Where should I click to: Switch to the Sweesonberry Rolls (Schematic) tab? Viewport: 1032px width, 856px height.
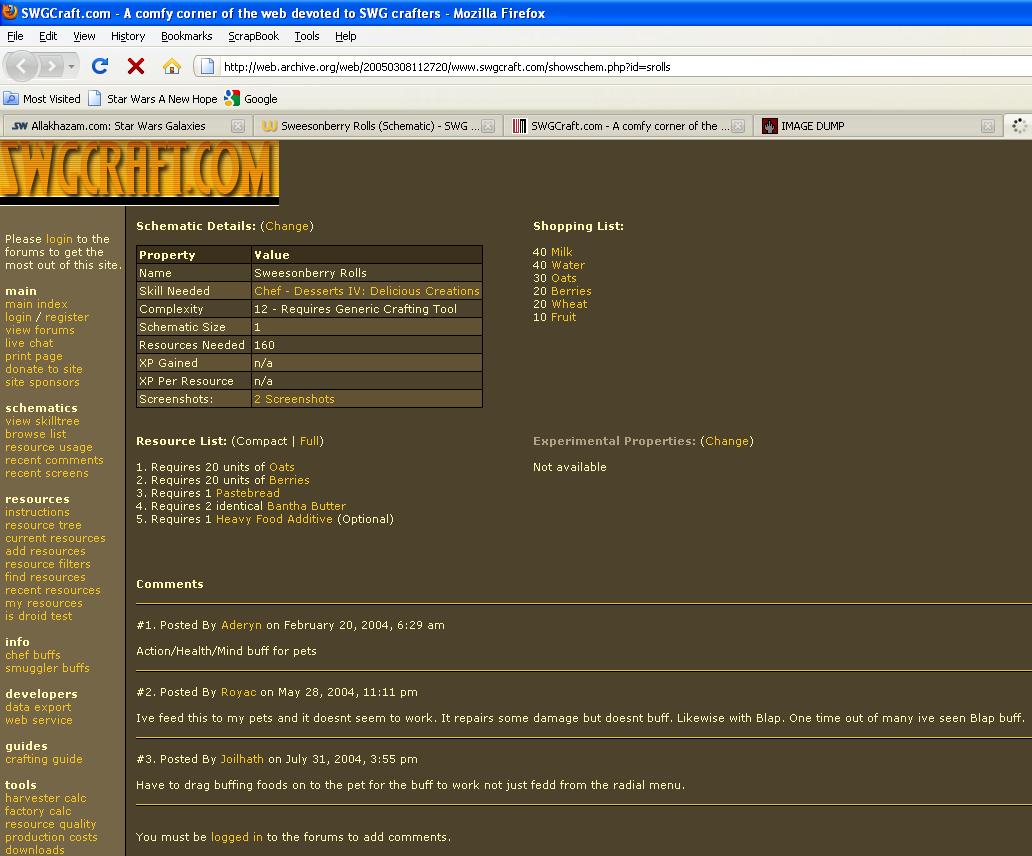(375, 126)
